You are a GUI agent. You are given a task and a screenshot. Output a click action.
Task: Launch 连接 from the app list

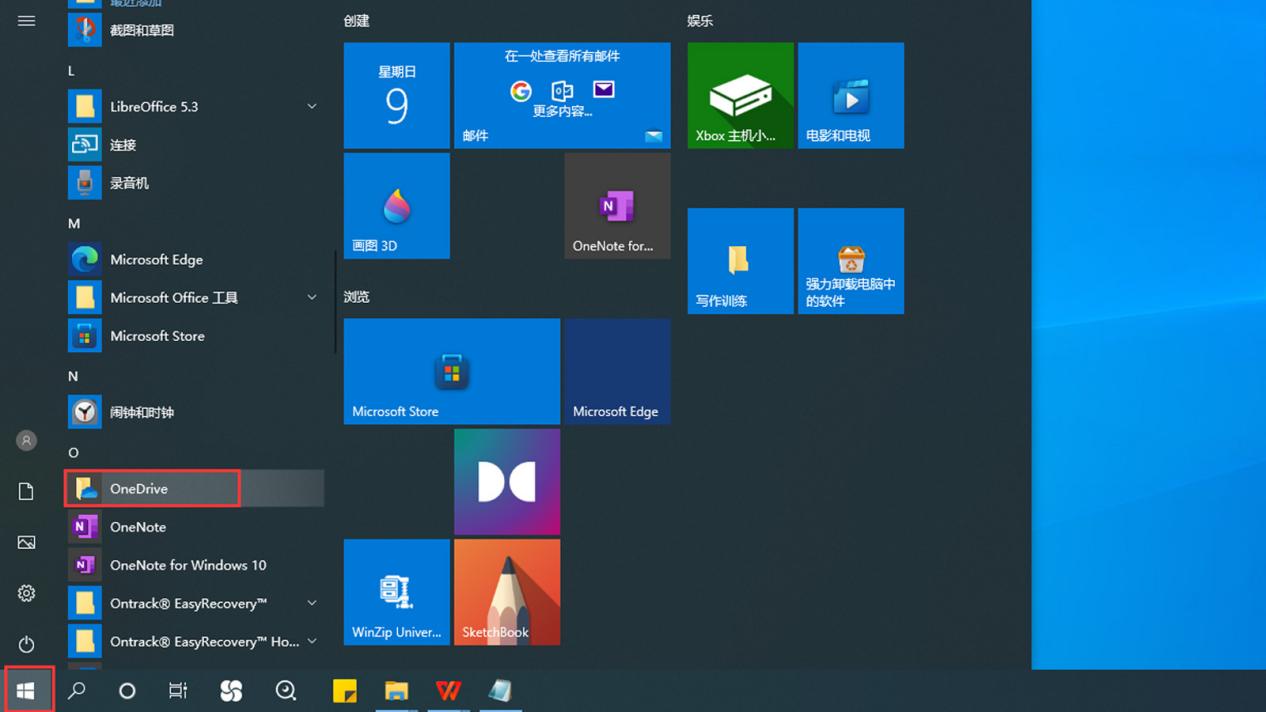coord(195,145)
